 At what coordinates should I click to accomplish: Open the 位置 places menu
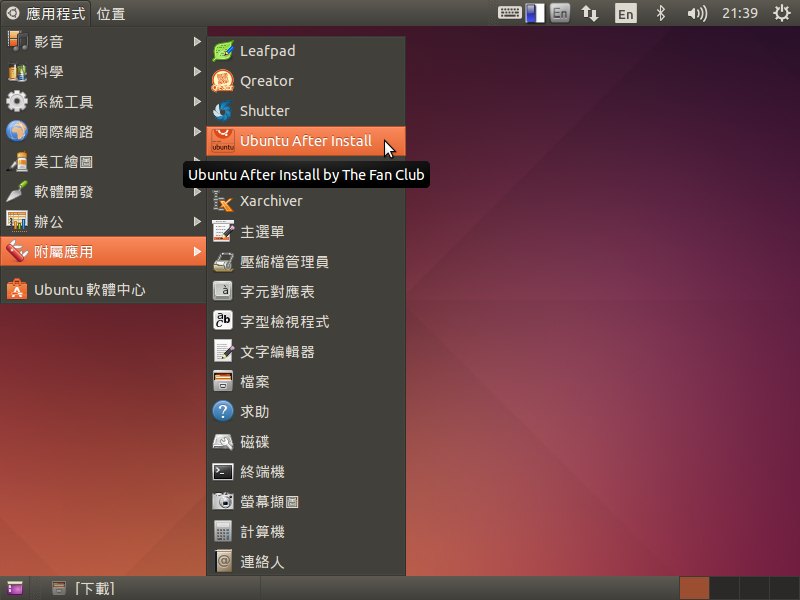[x=111, y=13]
